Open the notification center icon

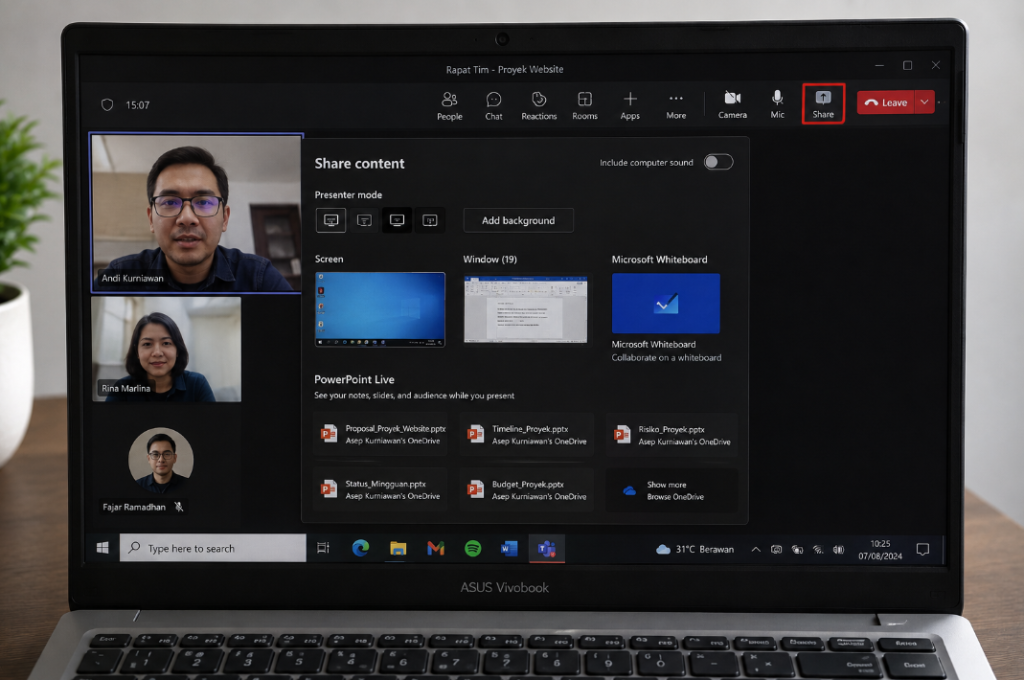click(923, 549)
